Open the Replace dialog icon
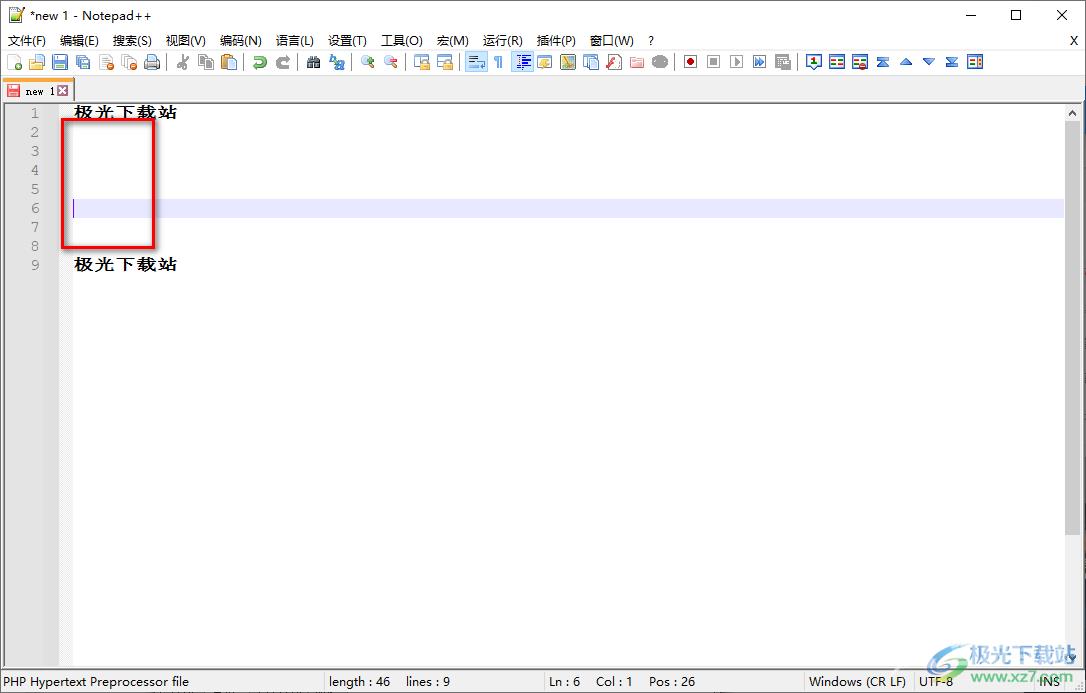This screenshot has width=1086, height=693. coord(337,62)
